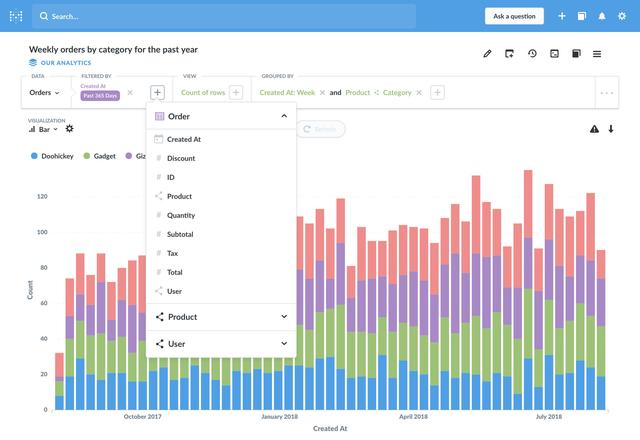
Task: Edit question with the pencil icon
Action: (487, 53)
